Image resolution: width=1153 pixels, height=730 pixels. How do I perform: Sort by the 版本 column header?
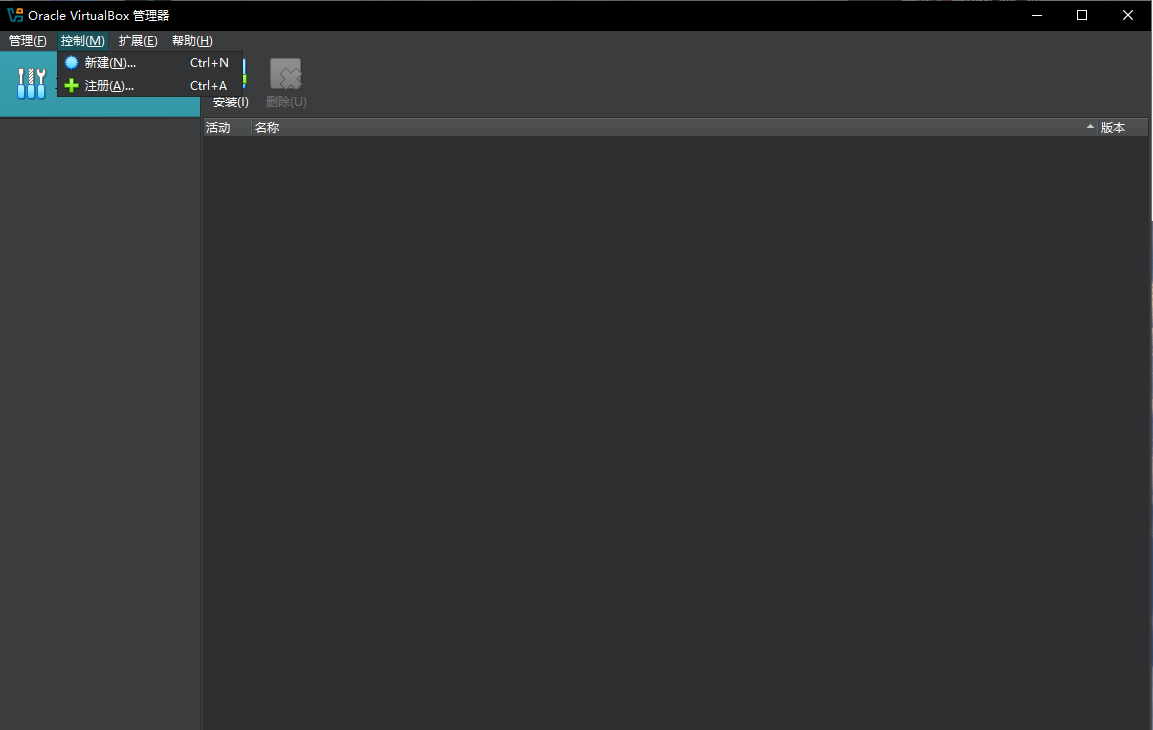[1123, 128]
